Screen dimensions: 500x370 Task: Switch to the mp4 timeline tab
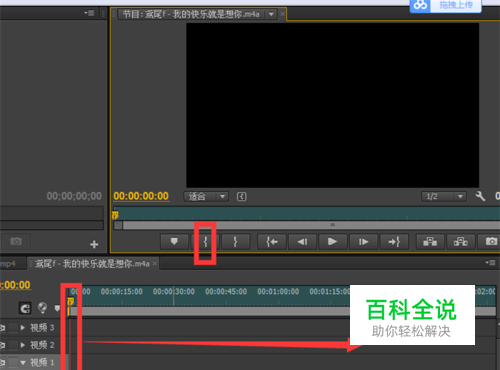tap(8, 264)
